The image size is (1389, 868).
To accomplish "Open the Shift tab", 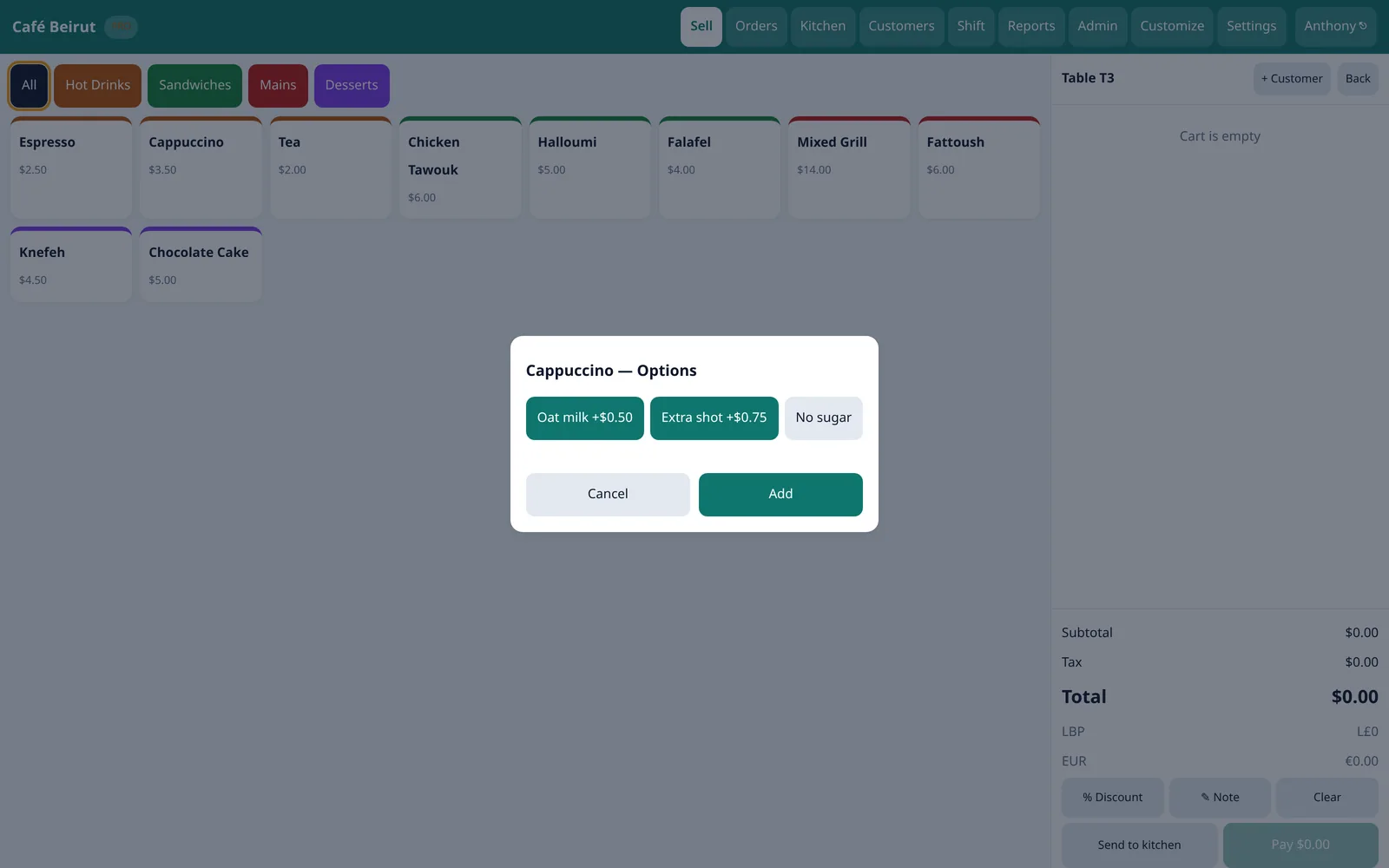I will (x=971, y=27).
